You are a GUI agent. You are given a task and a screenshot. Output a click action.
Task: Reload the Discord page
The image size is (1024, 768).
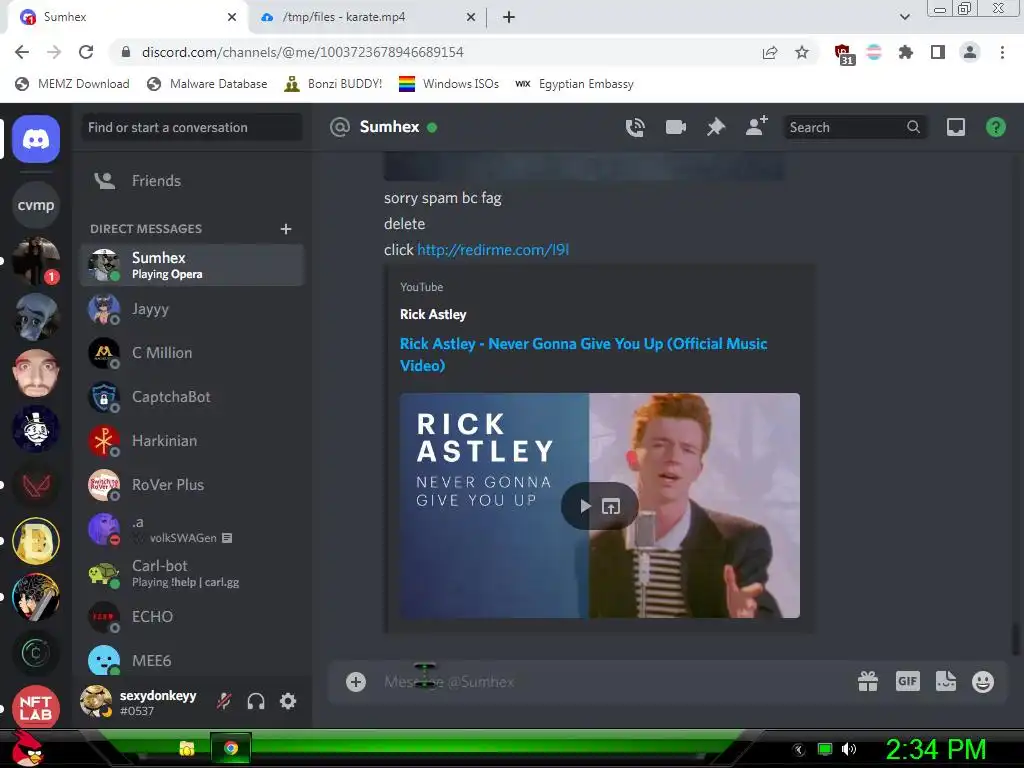point(86,52)
